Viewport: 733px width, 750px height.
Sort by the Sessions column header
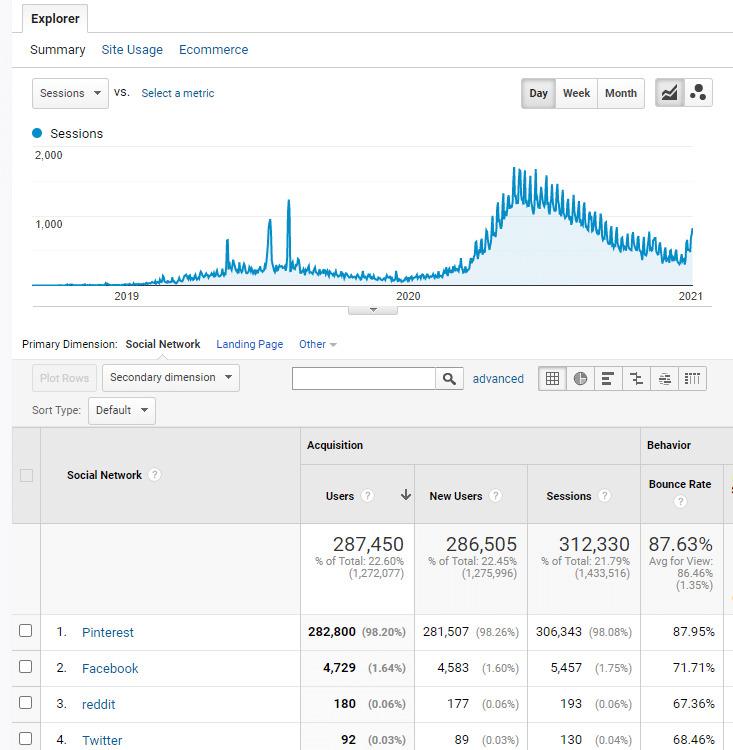point(569,496)
